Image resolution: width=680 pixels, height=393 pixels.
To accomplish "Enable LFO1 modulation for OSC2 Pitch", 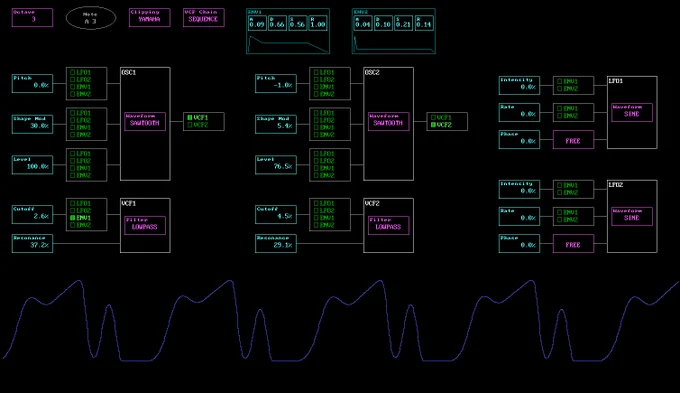I will coord(316,72).
